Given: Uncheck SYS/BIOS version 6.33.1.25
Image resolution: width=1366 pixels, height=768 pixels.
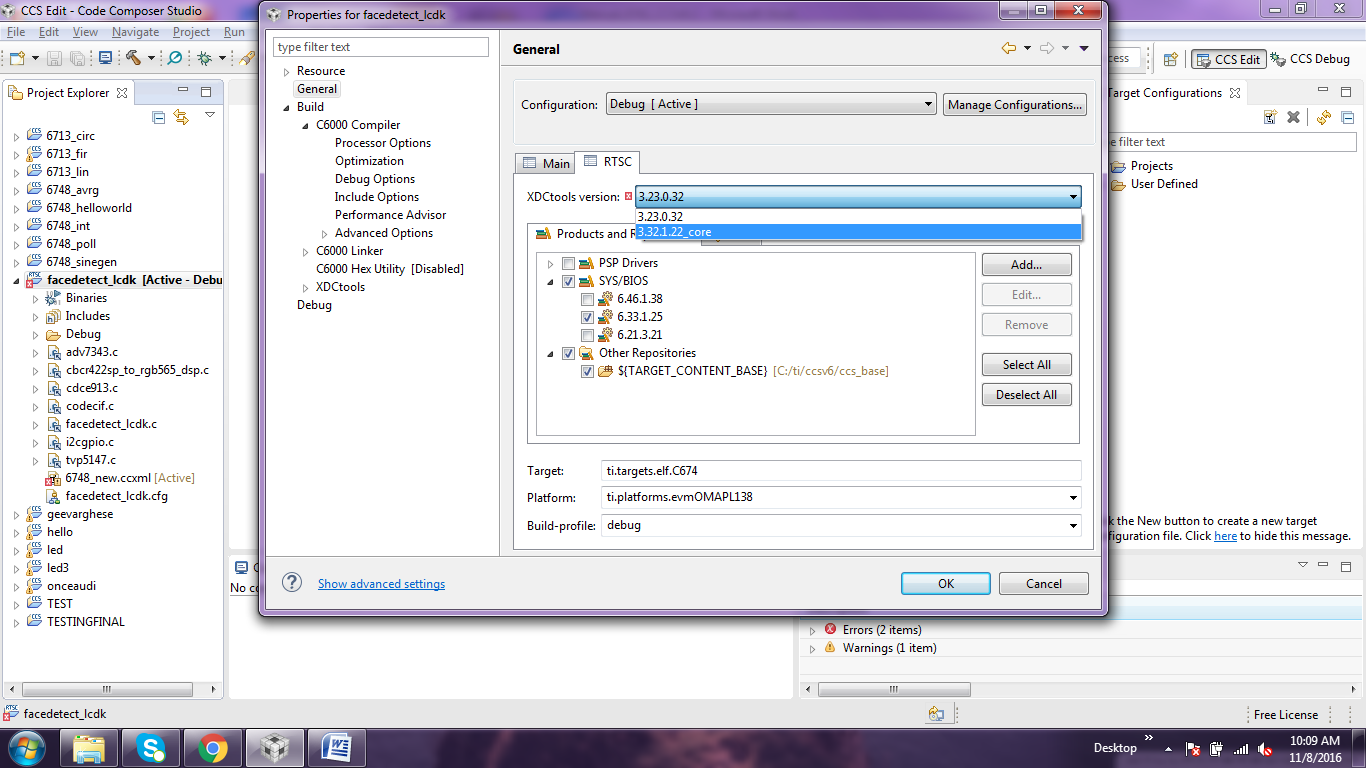Looking at the screenshot, I should click(587, 317).
